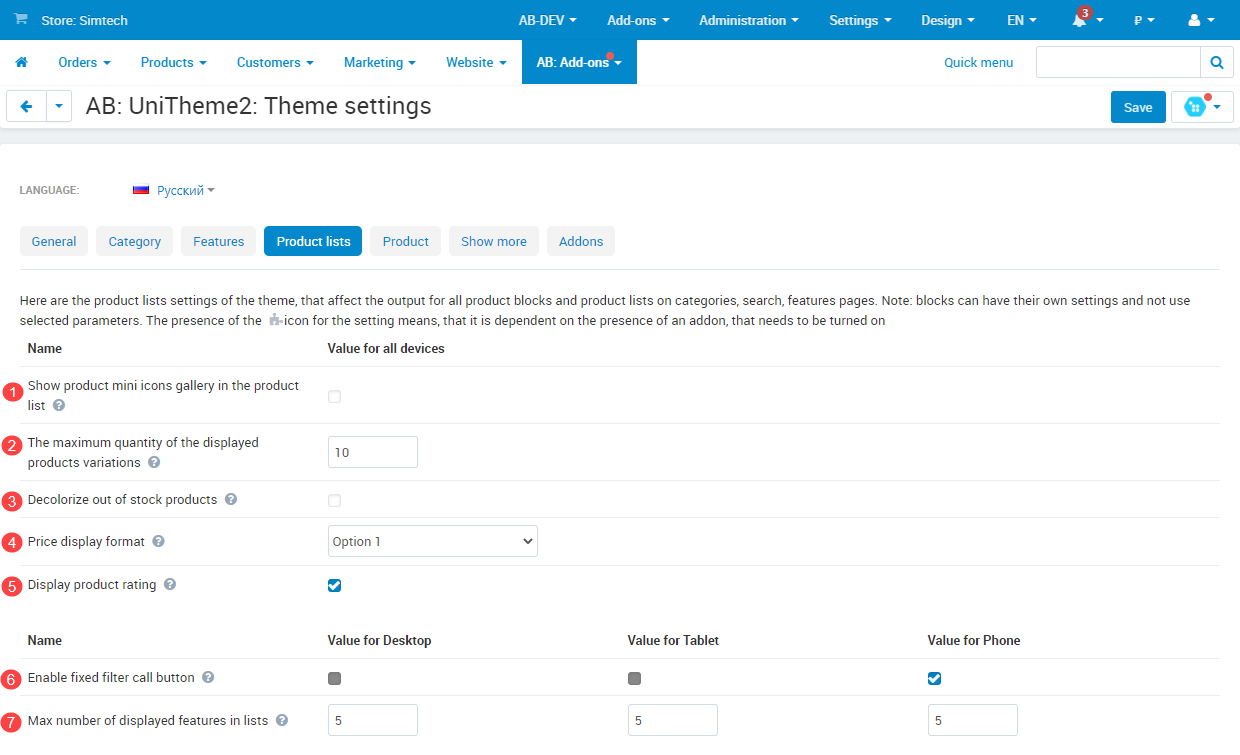1240x755 pixels.
Task: Click the top search input field
Action: click(1118, 62)
